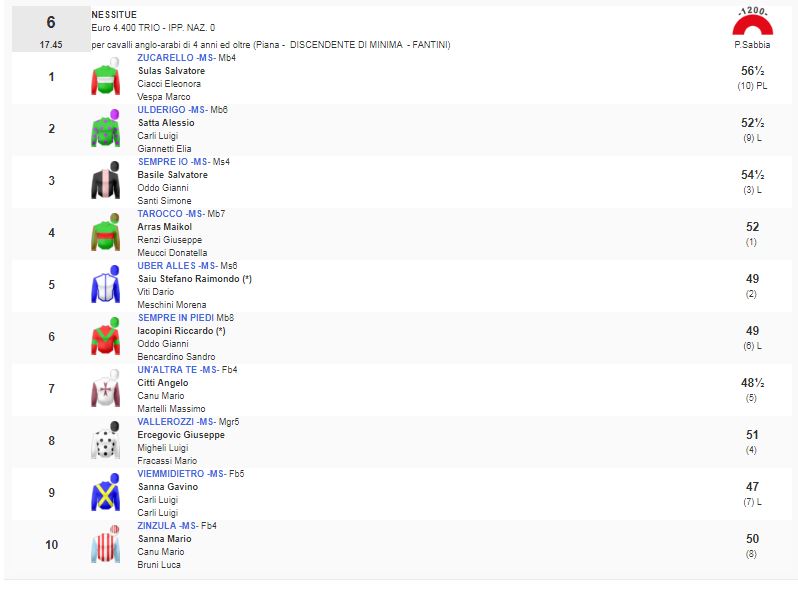Click Zucarello's green and red jockey silk
The image size is (798, 589).
click(105, 77)
